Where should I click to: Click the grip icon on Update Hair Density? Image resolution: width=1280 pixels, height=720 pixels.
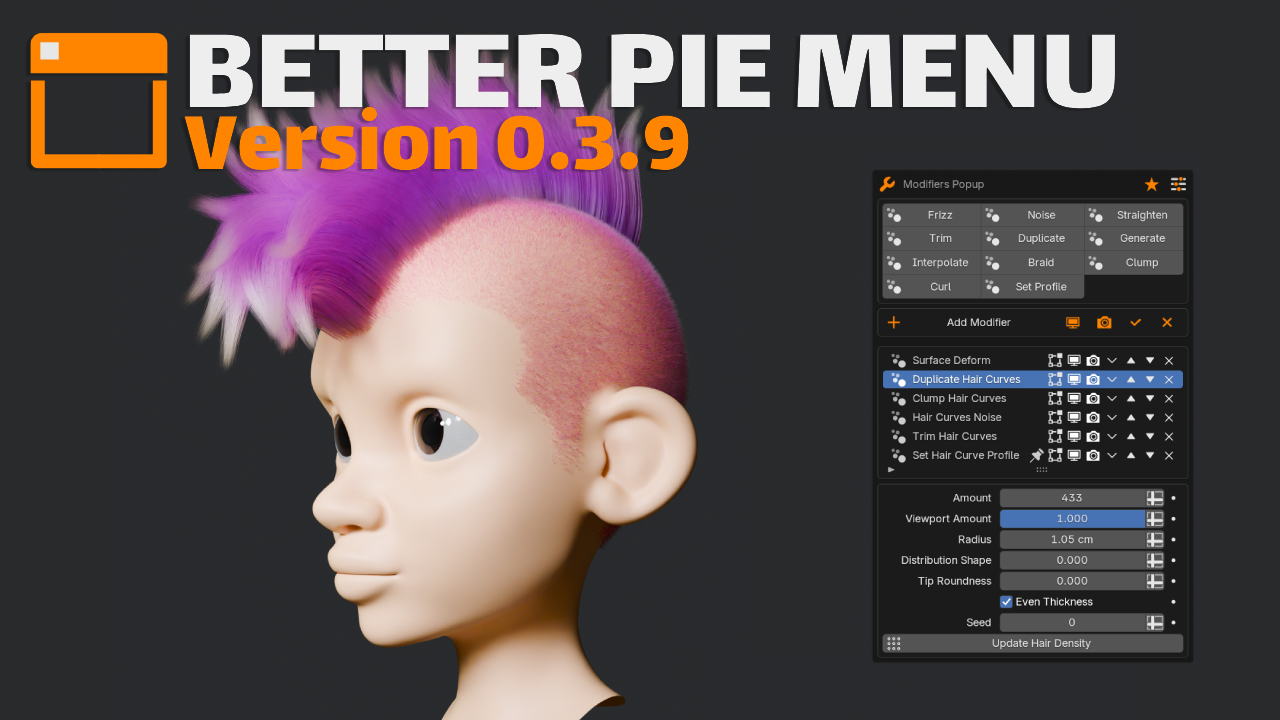(x=894, y=644)
